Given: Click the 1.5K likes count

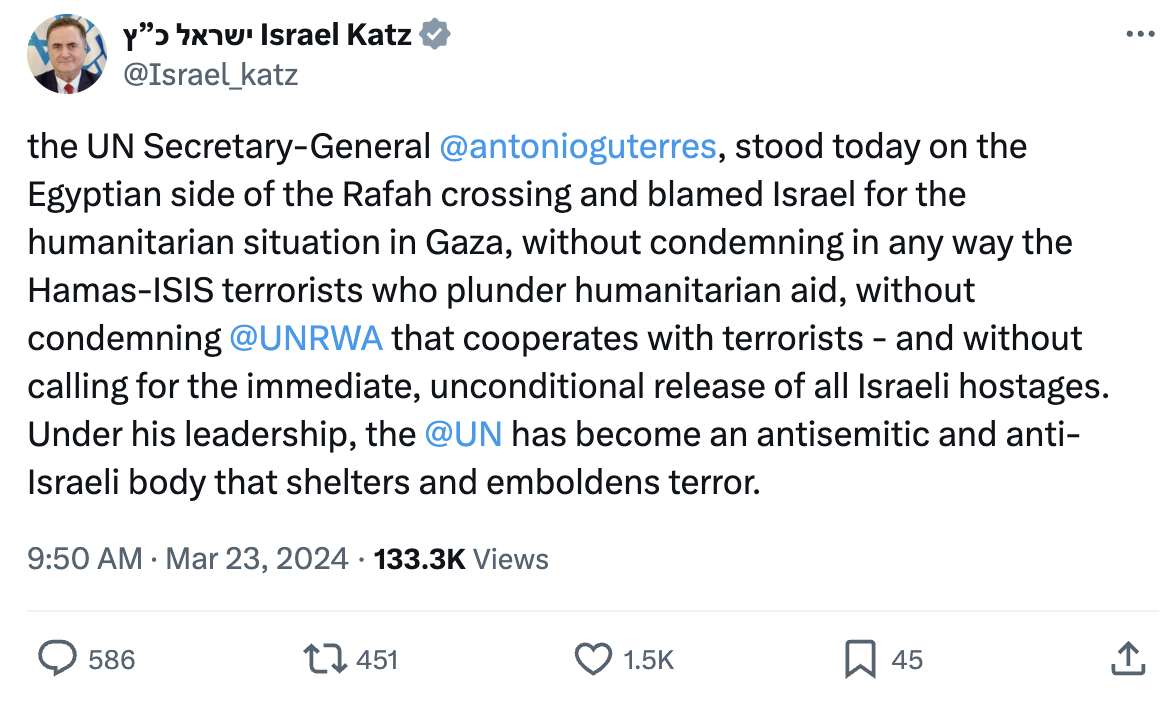Looking at the screenshot, I should (648, 659).
